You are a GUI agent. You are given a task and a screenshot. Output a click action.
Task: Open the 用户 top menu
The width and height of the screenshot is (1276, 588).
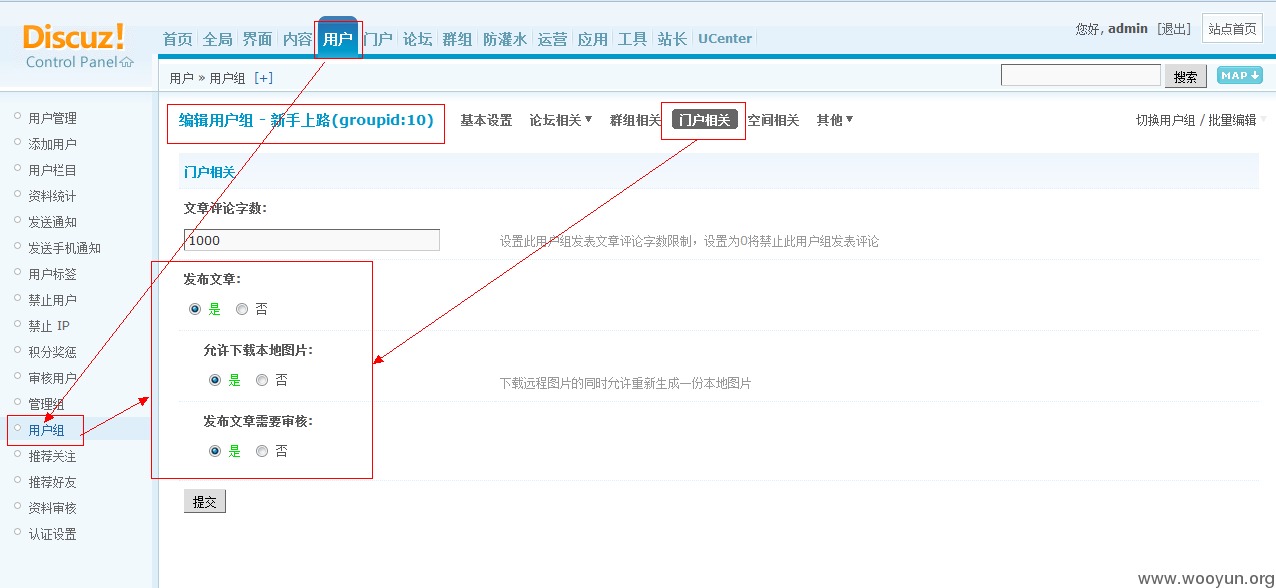click(x=338, y=39)
